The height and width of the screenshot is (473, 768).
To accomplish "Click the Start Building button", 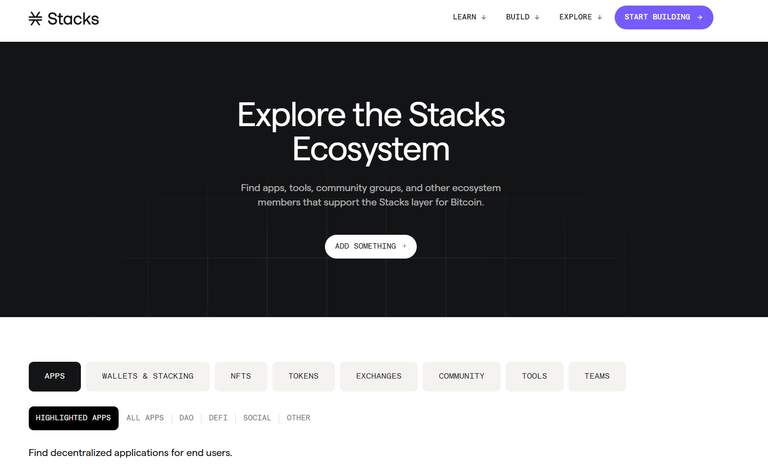I will tap(664, 17).
